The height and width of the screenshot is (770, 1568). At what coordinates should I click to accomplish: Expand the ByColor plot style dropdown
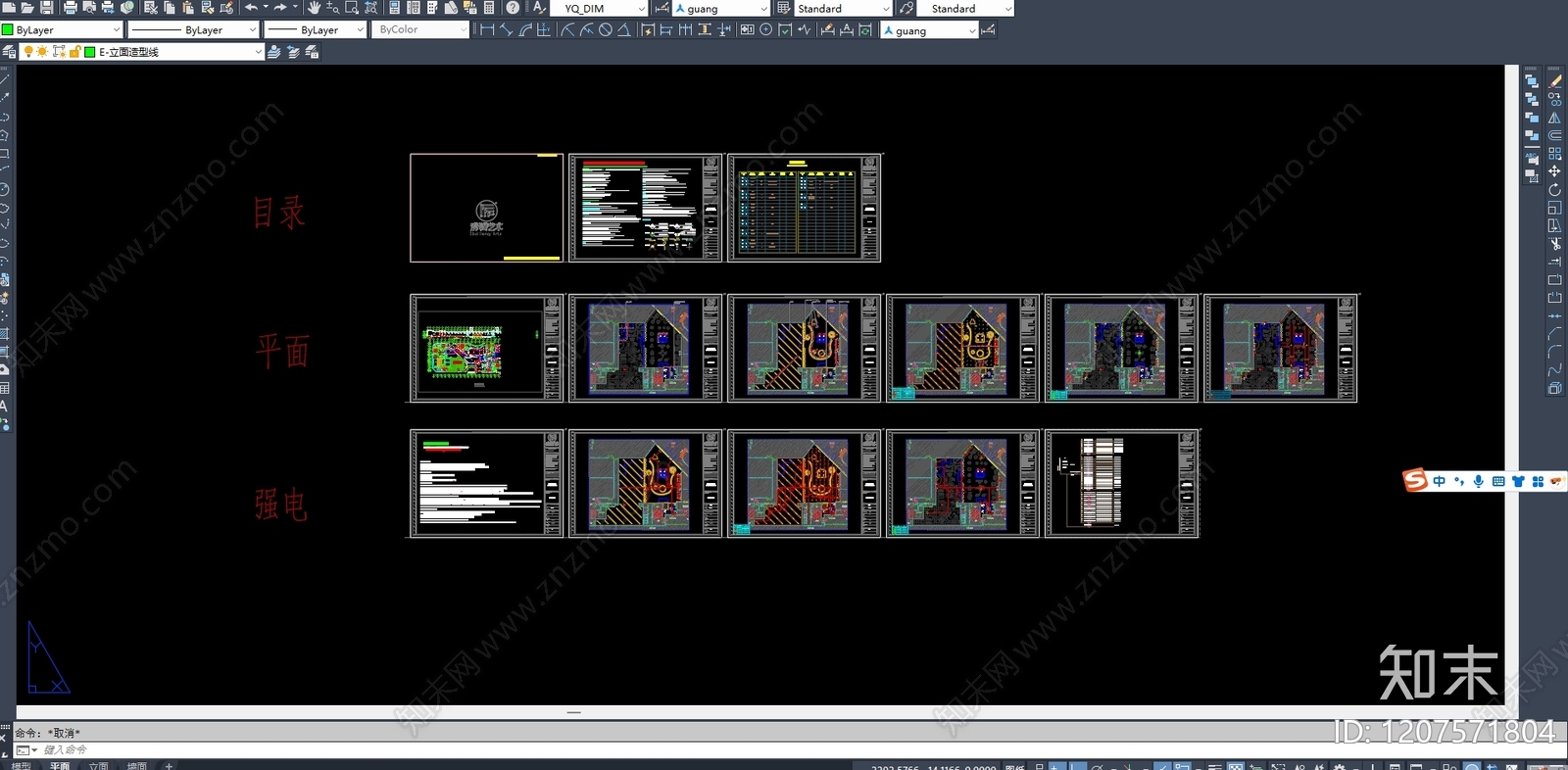coord(422,30)
